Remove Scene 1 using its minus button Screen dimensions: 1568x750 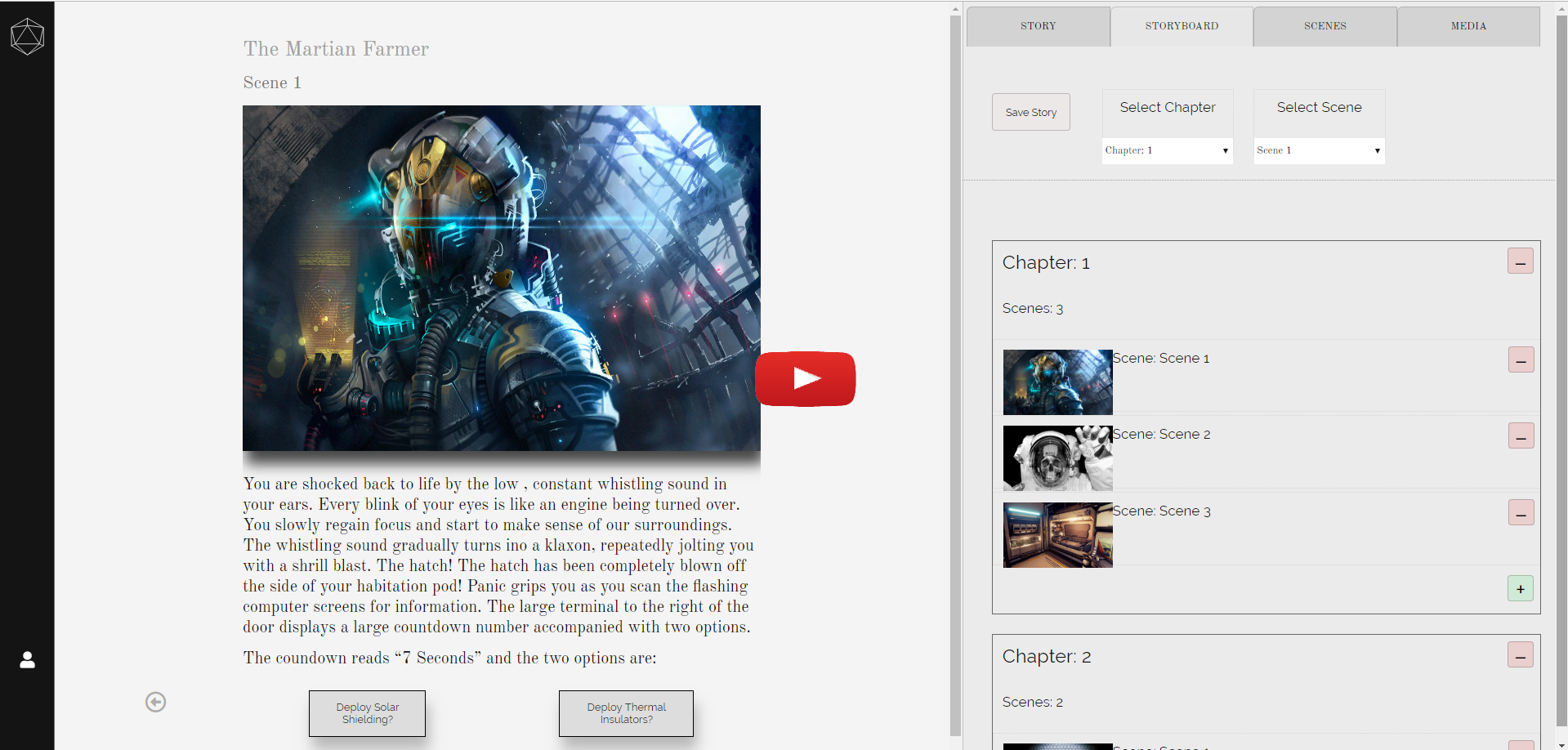tap(1521, 359)
